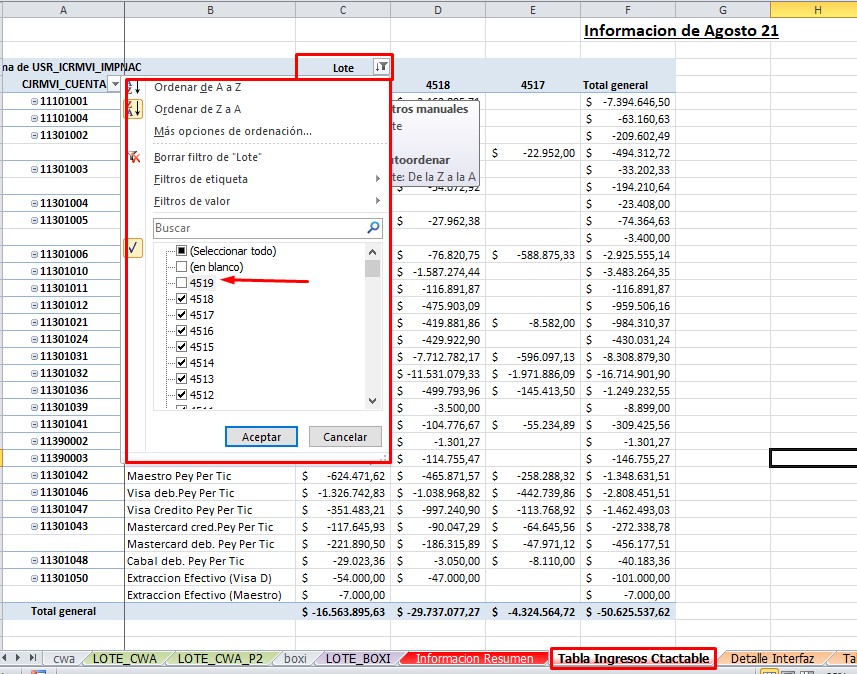The width and height of the screenshot is (857, 674).
Task: Collapse the minus icon beside account 11101001
Action: point(35,101)
